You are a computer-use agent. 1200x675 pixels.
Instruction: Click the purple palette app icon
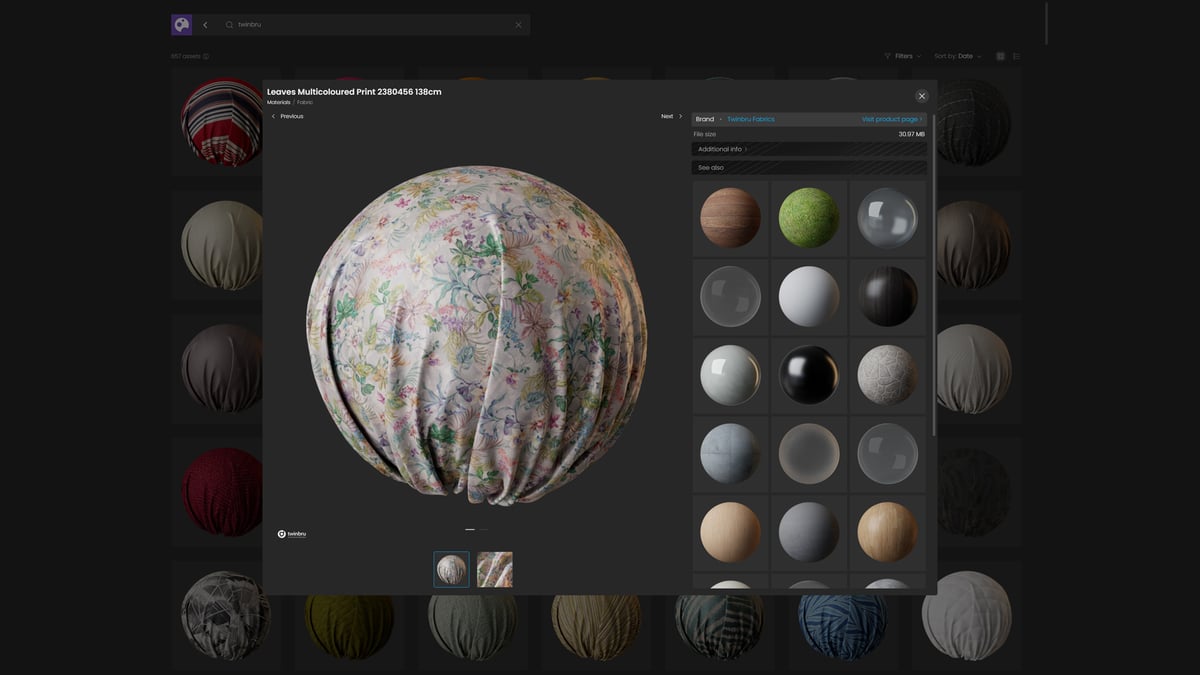click(181, 23)
